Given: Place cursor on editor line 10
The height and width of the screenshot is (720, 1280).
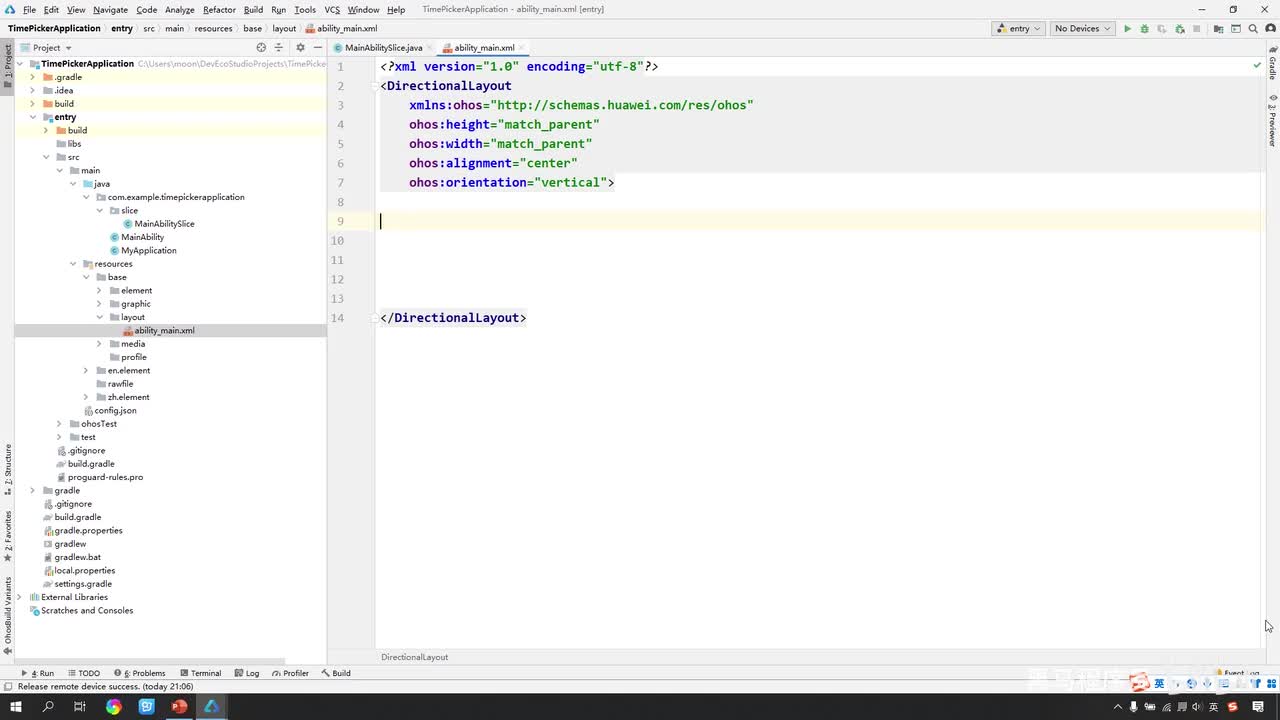Looking at the screenshot, I should pos(818,240).
